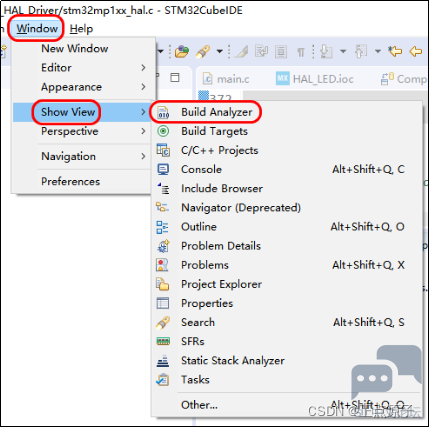Click the SFRs chip icon

click(x=163, y=341)
